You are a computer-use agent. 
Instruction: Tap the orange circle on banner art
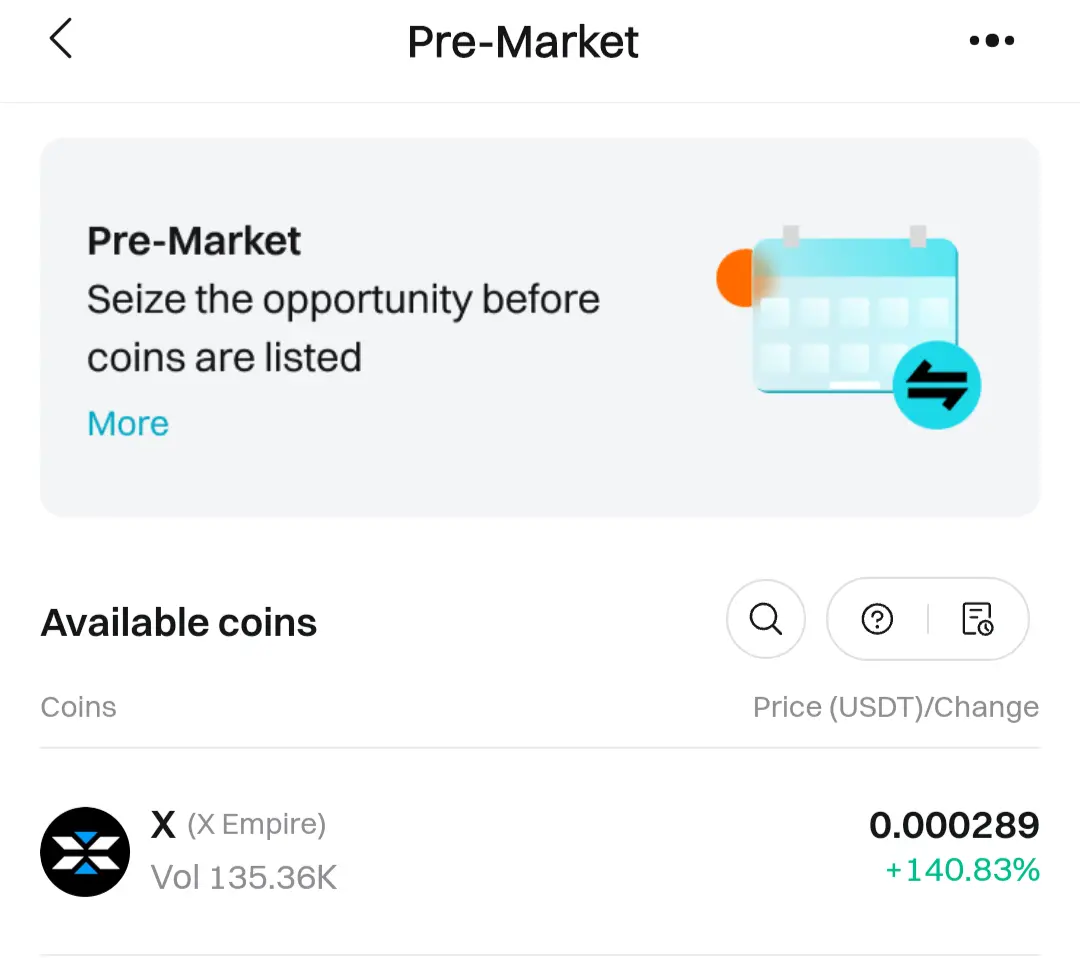pyautogui.click(x=733, y=277)
